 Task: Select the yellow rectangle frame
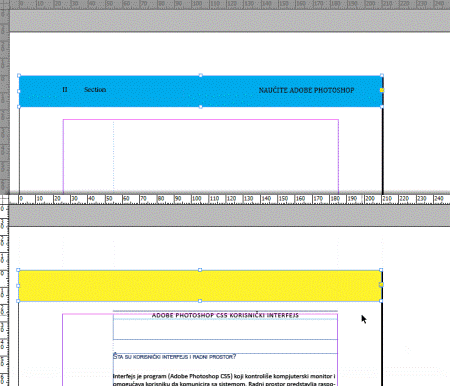(200, 286)
